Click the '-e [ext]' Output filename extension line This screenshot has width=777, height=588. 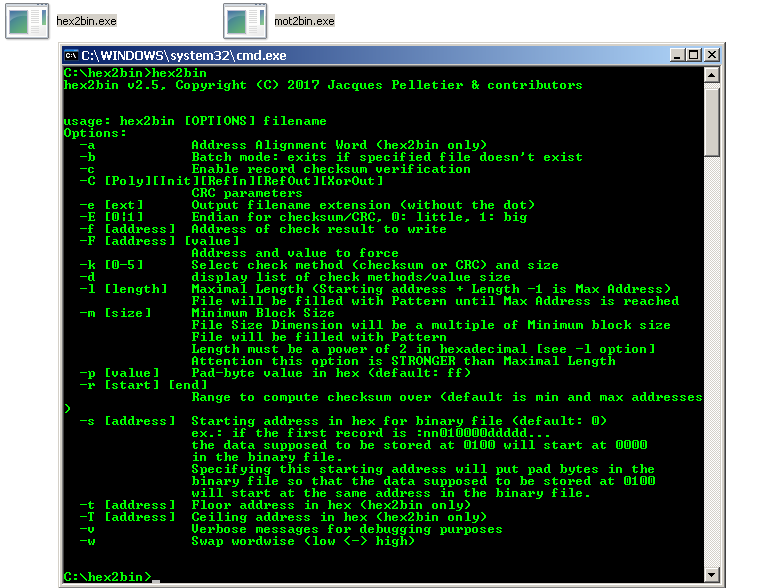307,205
